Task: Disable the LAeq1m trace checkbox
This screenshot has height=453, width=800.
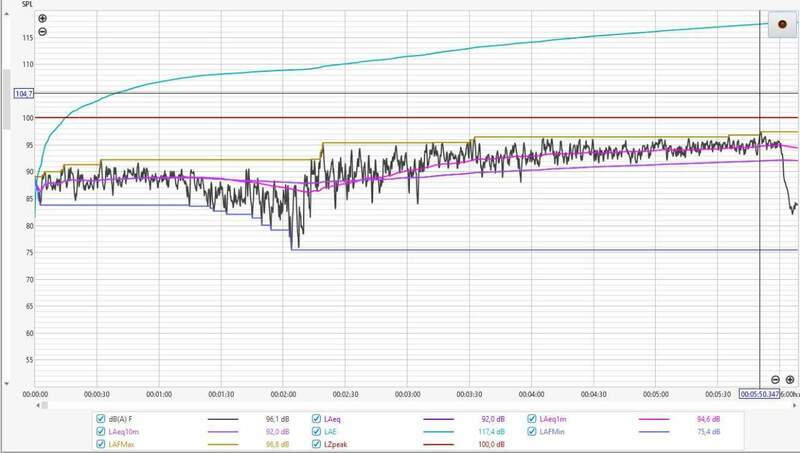Action: click(530, 418)
